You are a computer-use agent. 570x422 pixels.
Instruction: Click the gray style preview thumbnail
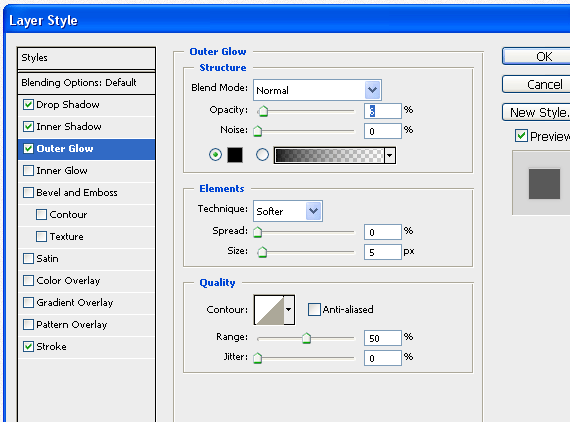pyautogui.click(x=544, y=184)
